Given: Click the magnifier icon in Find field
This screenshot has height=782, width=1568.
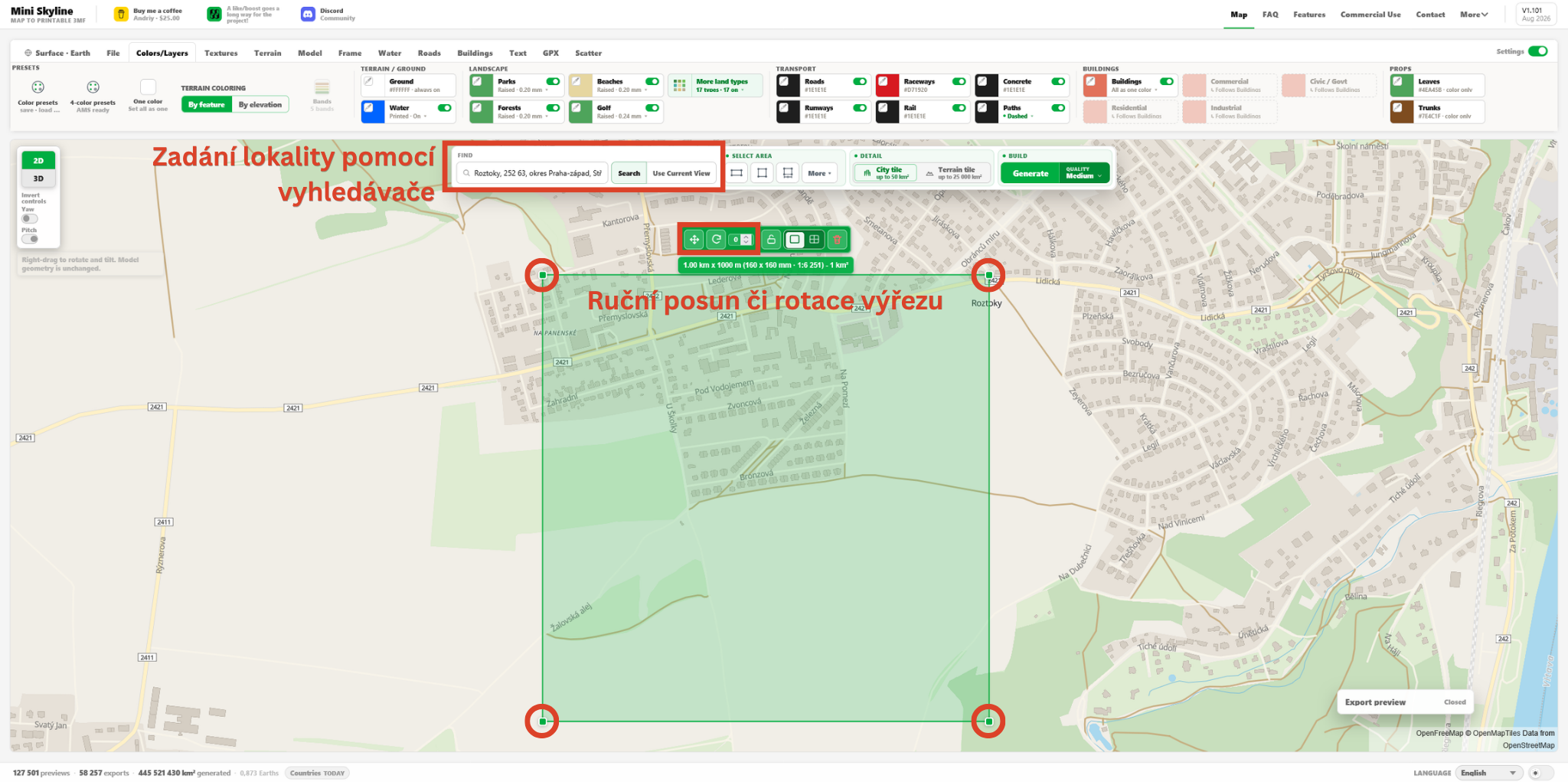Looking at the screenshot, I should pos(466,173).
